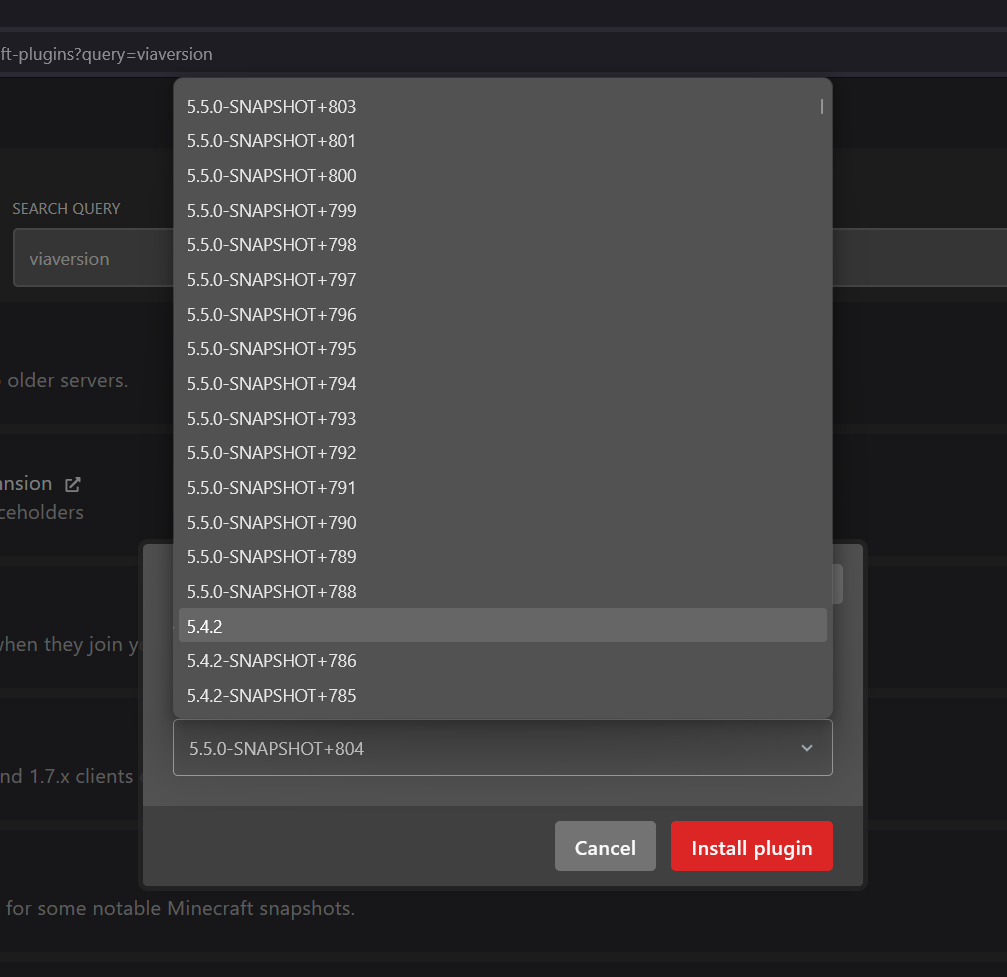1007x977 pixels.
Task: Choose 5.5.0-SNAPSHOT+798 from the list
Action: click(x=502, y=245)
